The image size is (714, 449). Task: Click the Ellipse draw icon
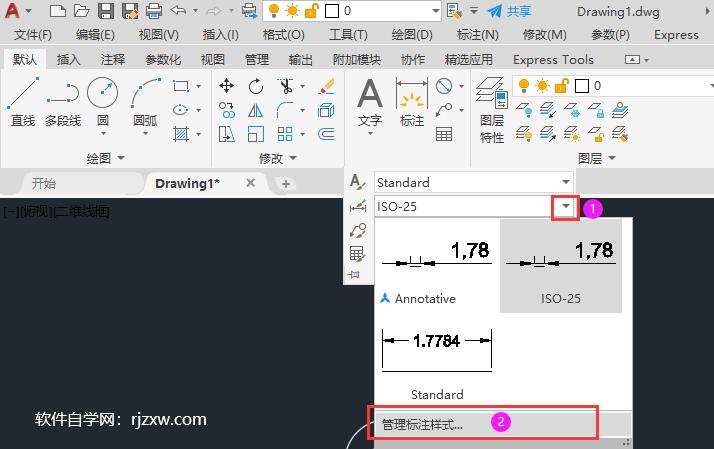[181, 110]
